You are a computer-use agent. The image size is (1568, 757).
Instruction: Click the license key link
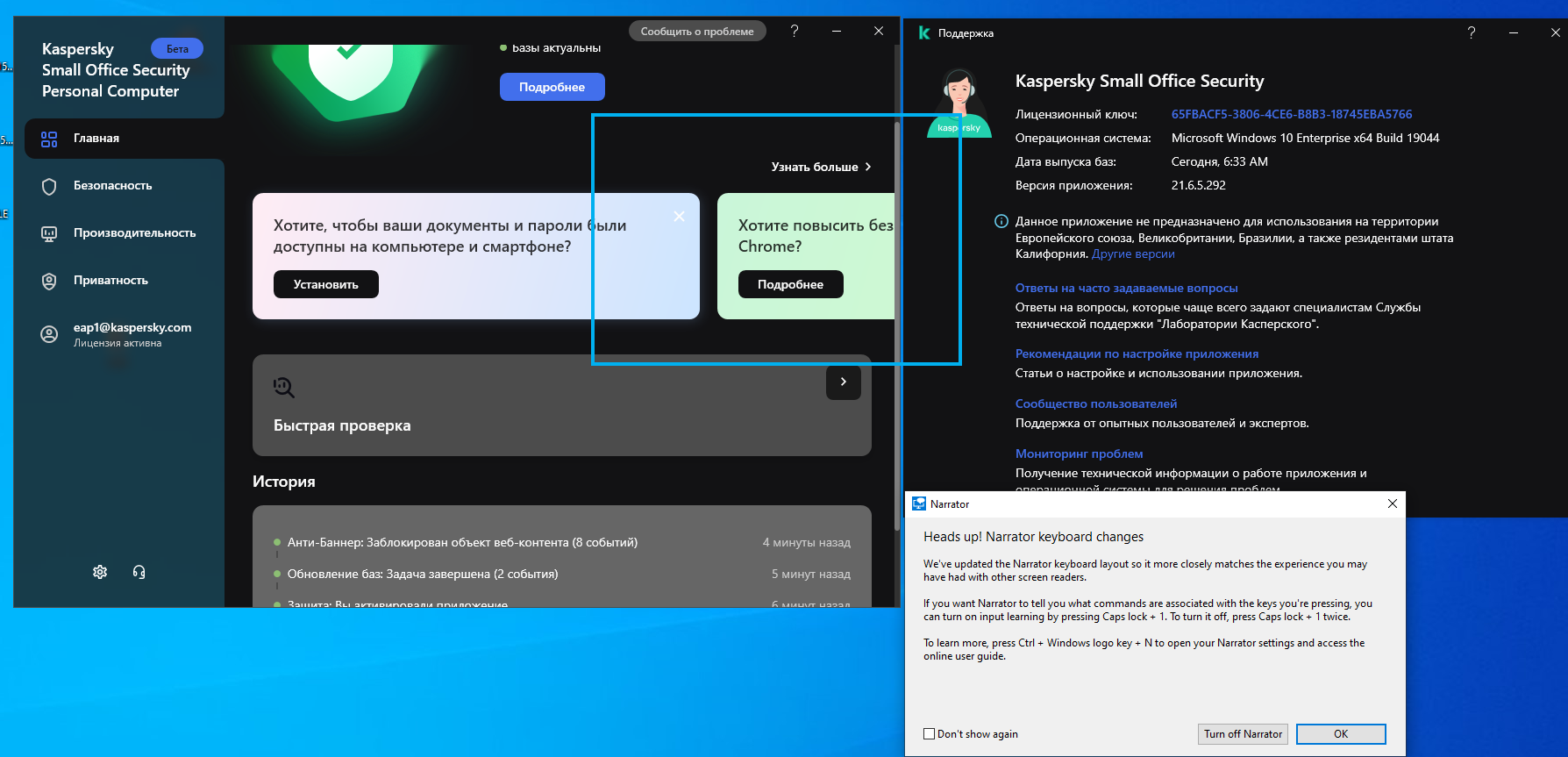(x=1292, y=114)
